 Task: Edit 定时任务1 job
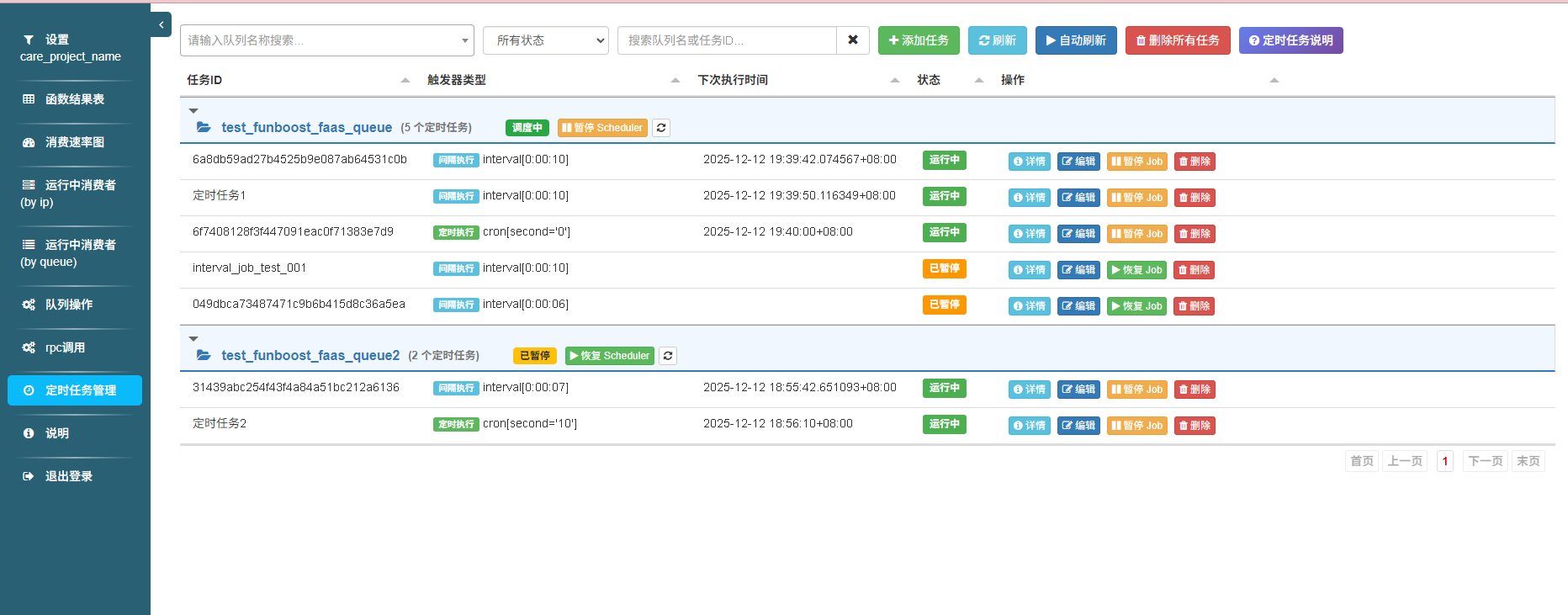pyautogui.click(x=1078, y=198)
